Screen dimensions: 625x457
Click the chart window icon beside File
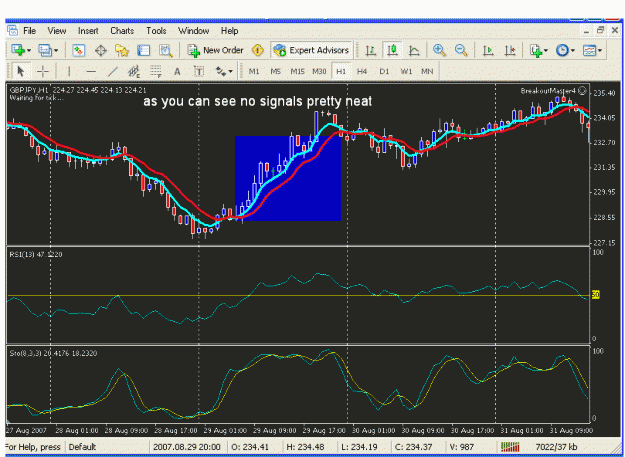12,30
